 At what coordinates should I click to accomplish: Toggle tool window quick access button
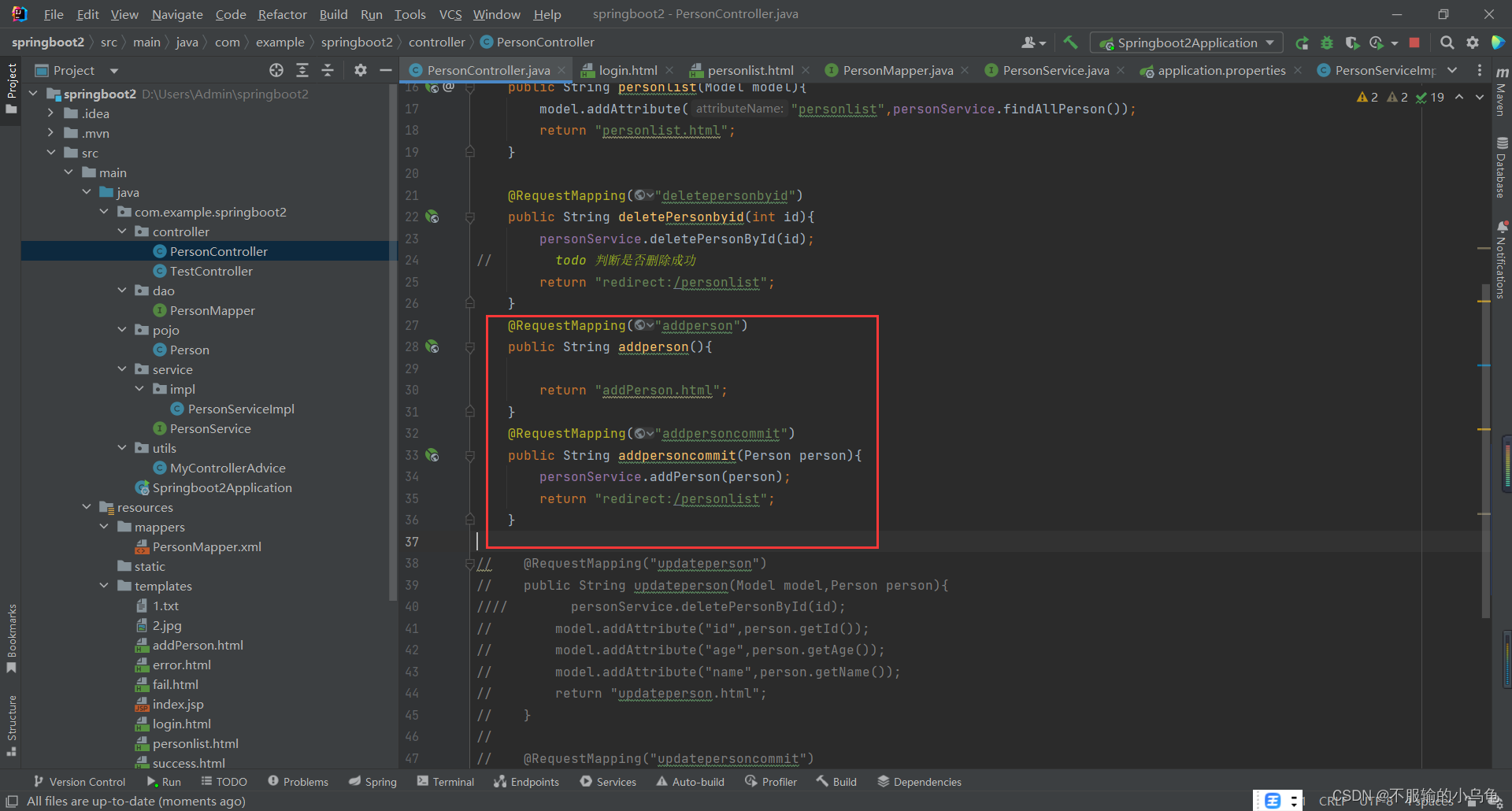tap(12, 801)
